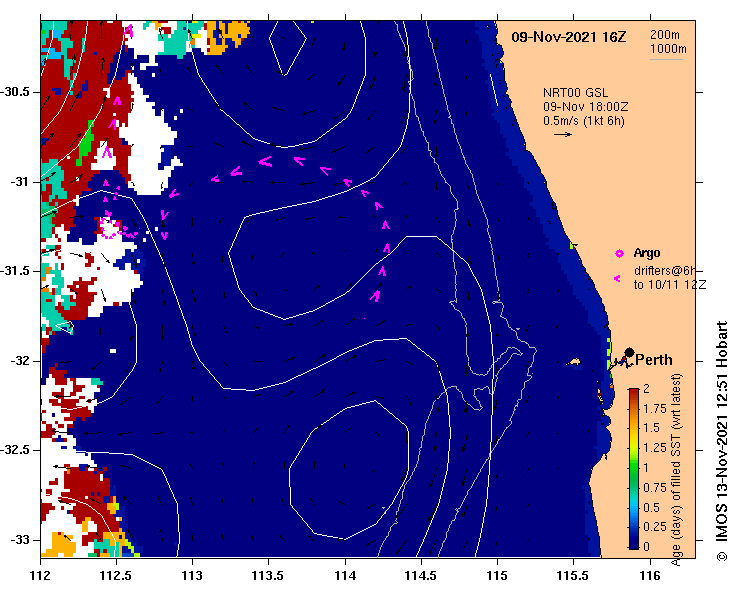
Task: Click the 1000m depth contour legend label
Action: [668, 49]
